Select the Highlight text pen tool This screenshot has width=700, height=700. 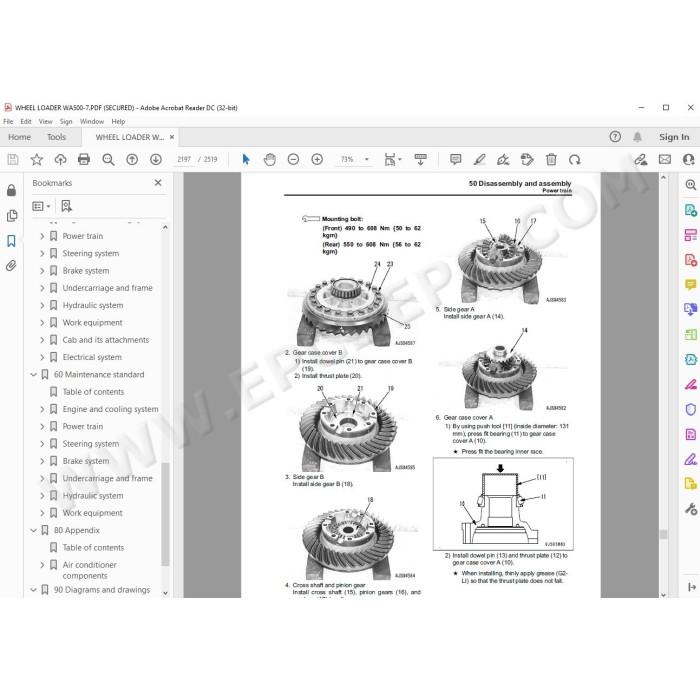click(x=479, y=159)
